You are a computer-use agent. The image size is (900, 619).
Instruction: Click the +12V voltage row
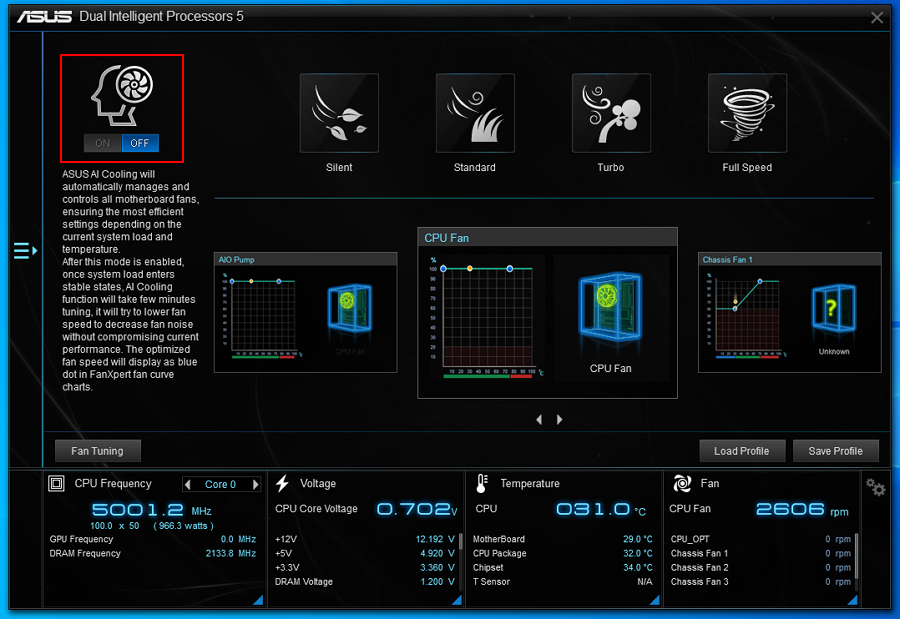click(x=364, y=539)
